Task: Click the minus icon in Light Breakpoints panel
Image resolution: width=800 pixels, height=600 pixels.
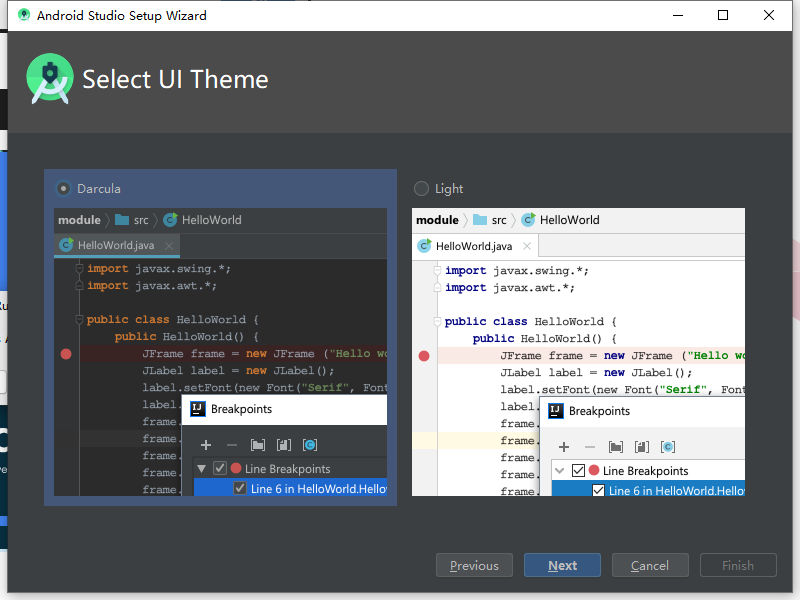Action: (590, 447)
